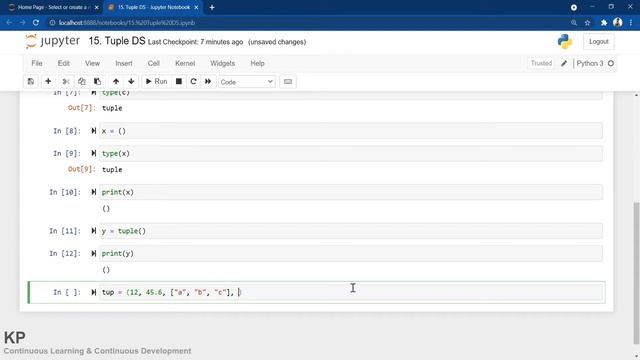Click the notebook vertical scrollbar

pos(636,273)
